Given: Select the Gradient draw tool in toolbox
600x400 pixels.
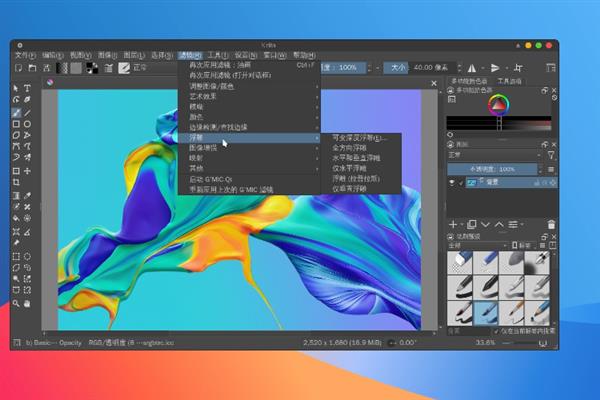Looking at the screenshot, I should (16, 196).
